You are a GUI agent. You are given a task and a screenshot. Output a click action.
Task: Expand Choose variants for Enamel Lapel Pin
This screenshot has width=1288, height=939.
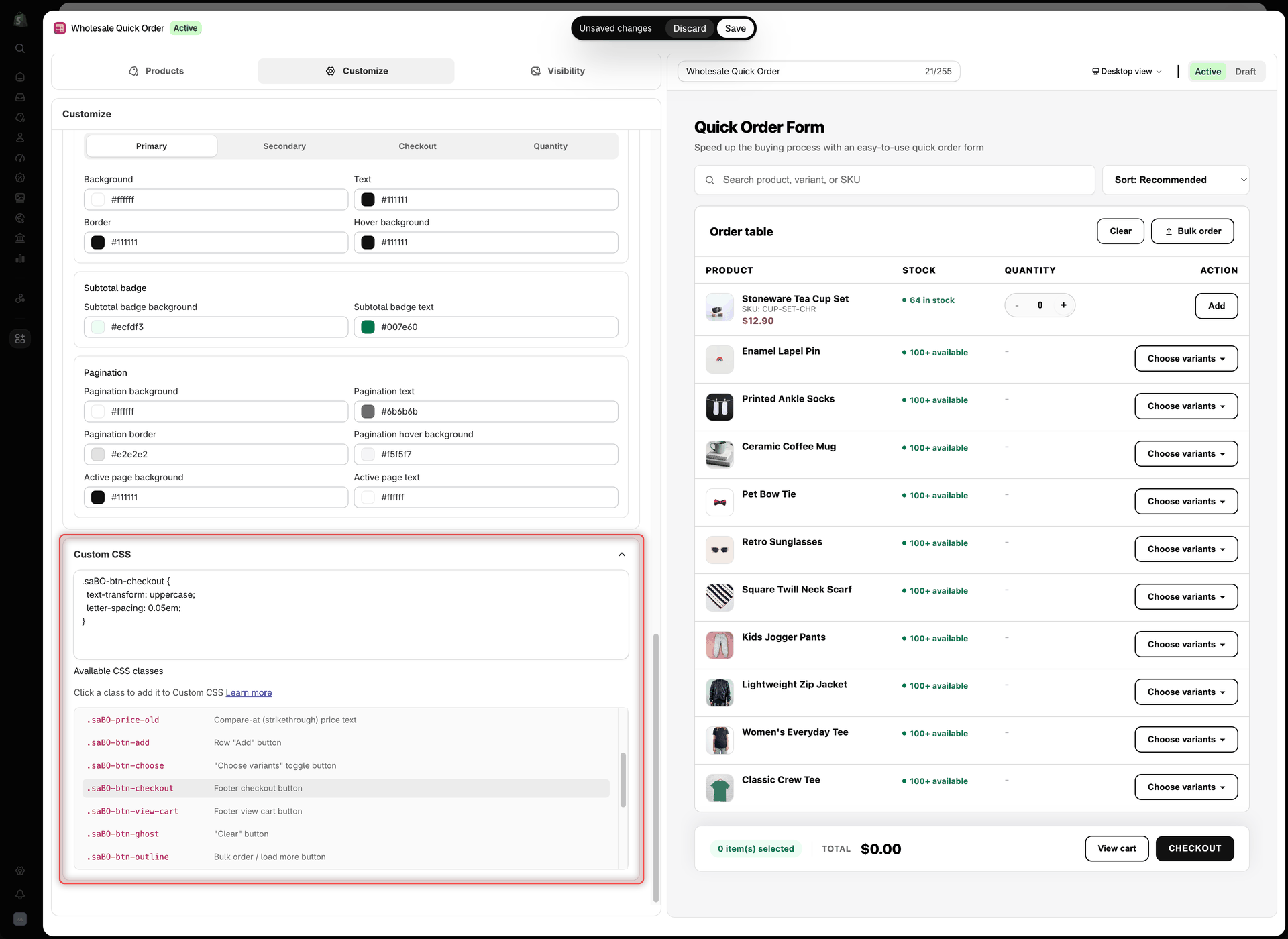coord(1186,359)
